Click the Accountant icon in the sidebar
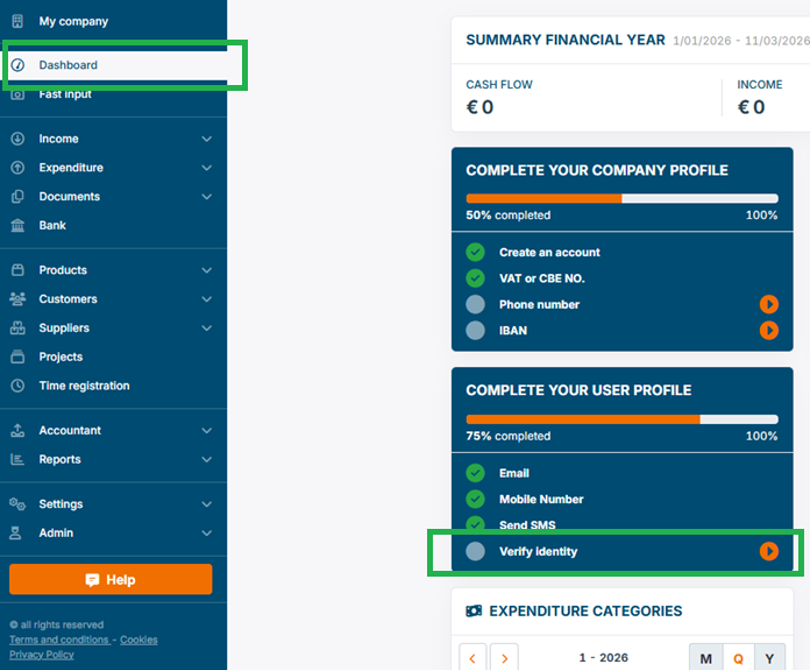The image size is (810, 670). tap(19, 430)
